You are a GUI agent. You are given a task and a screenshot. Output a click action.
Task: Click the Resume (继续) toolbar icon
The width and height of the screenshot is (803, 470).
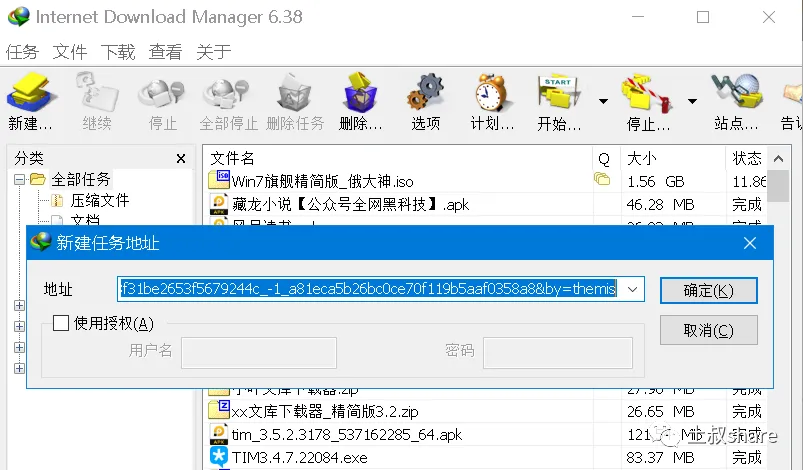pos(97,101)
